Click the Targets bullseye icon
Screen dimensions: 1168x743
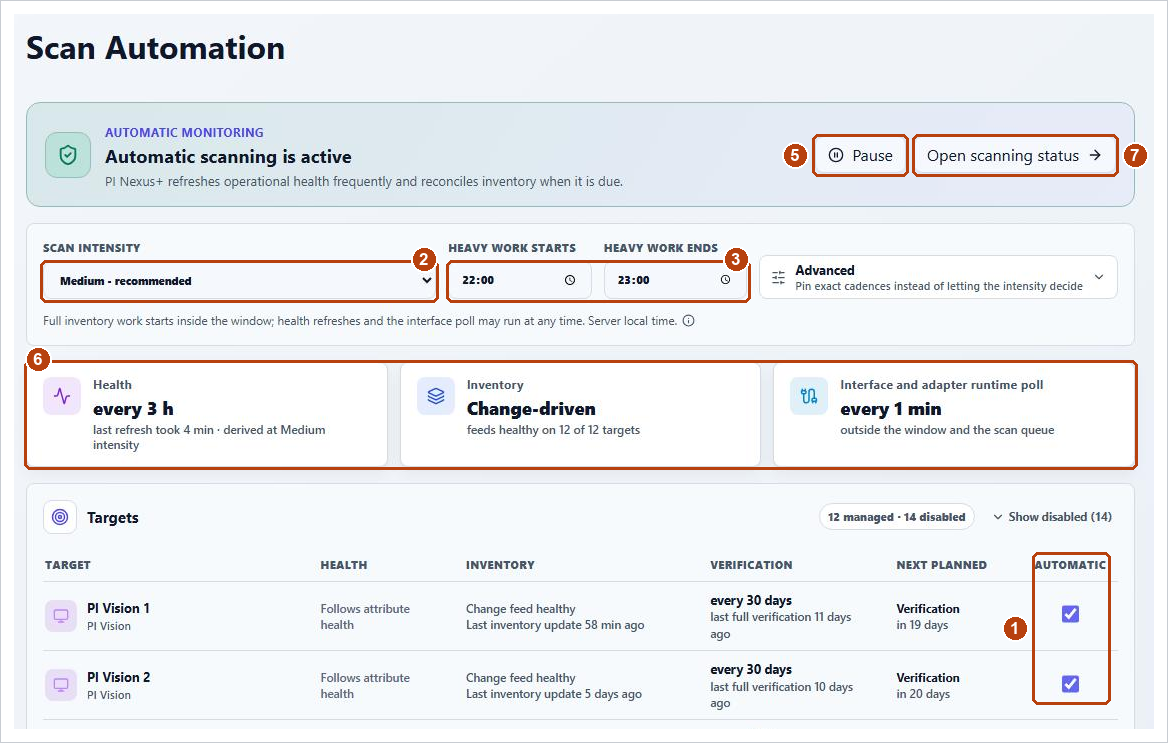point(60,517)
